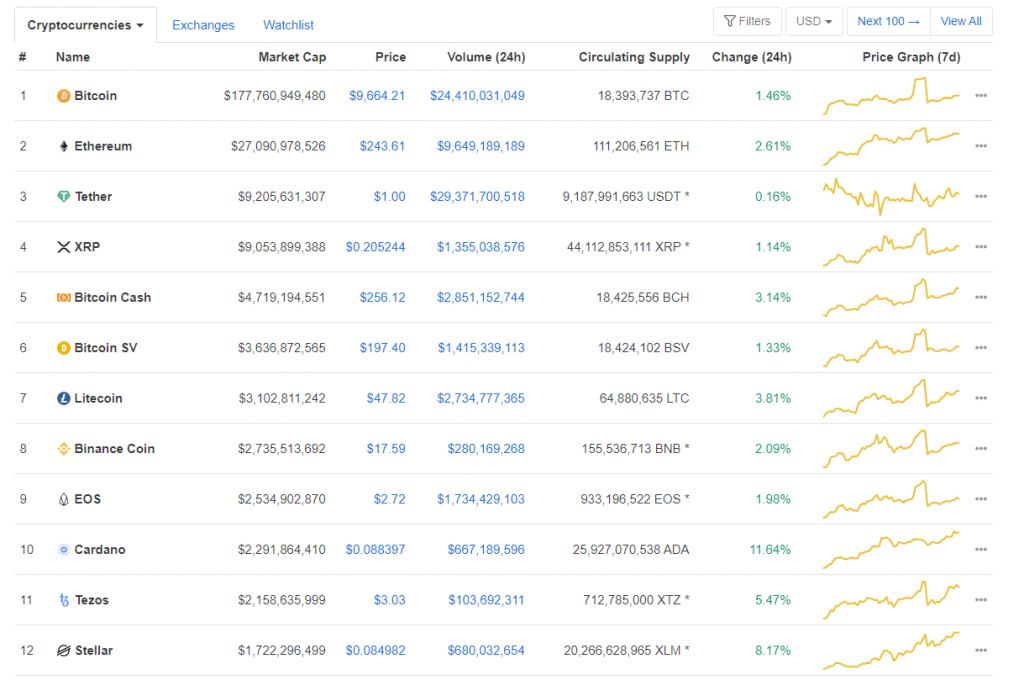Open the more options menu for Tezos row
The height and width of the screenshot is (680, 1024).
[x=980, y=600]
